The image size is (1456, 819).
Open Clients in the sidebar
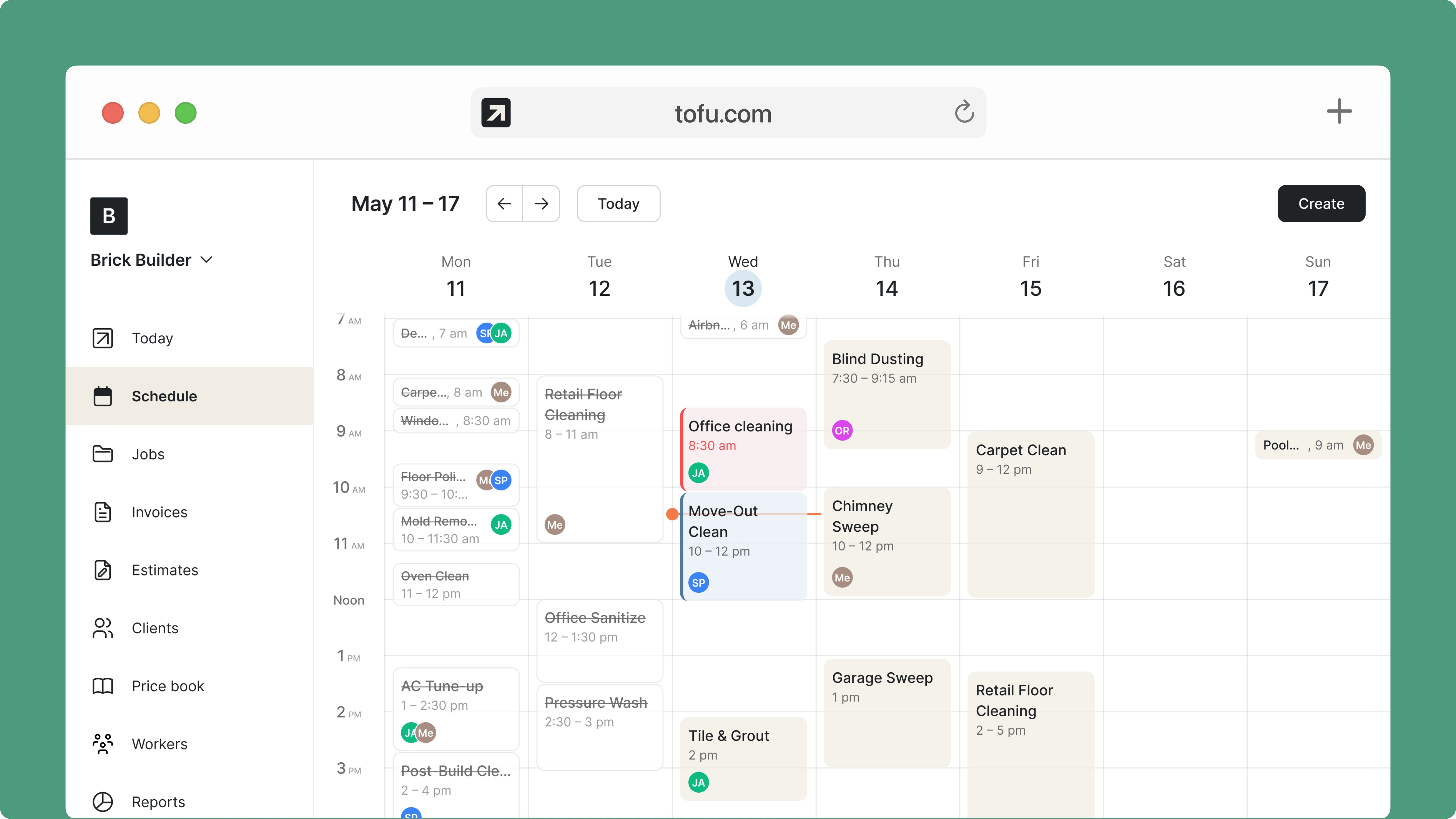[x=189, y=628]
